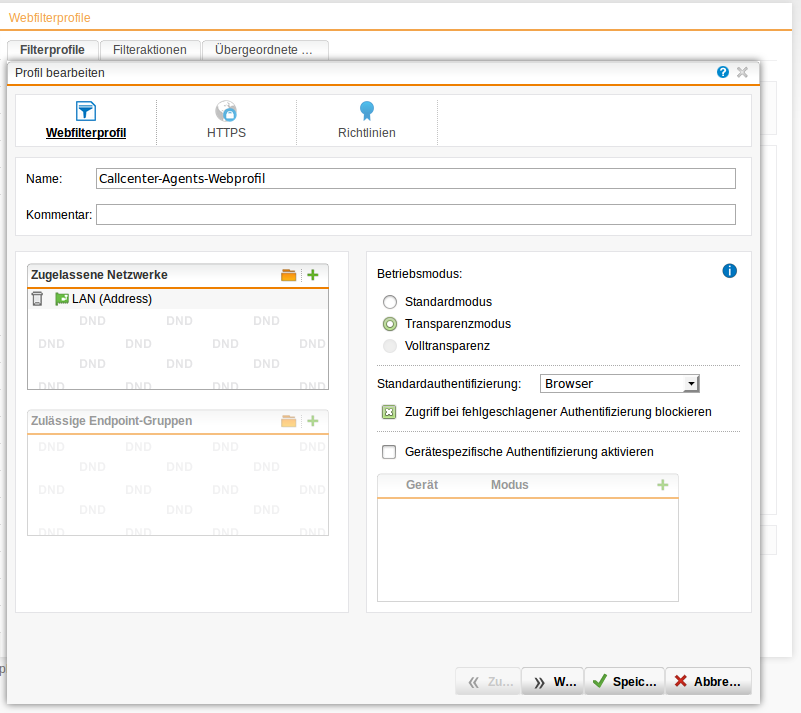Add device with plus icon in Gerät table
The width and height of the screenshot is (801, 713).
pos(662,485)
